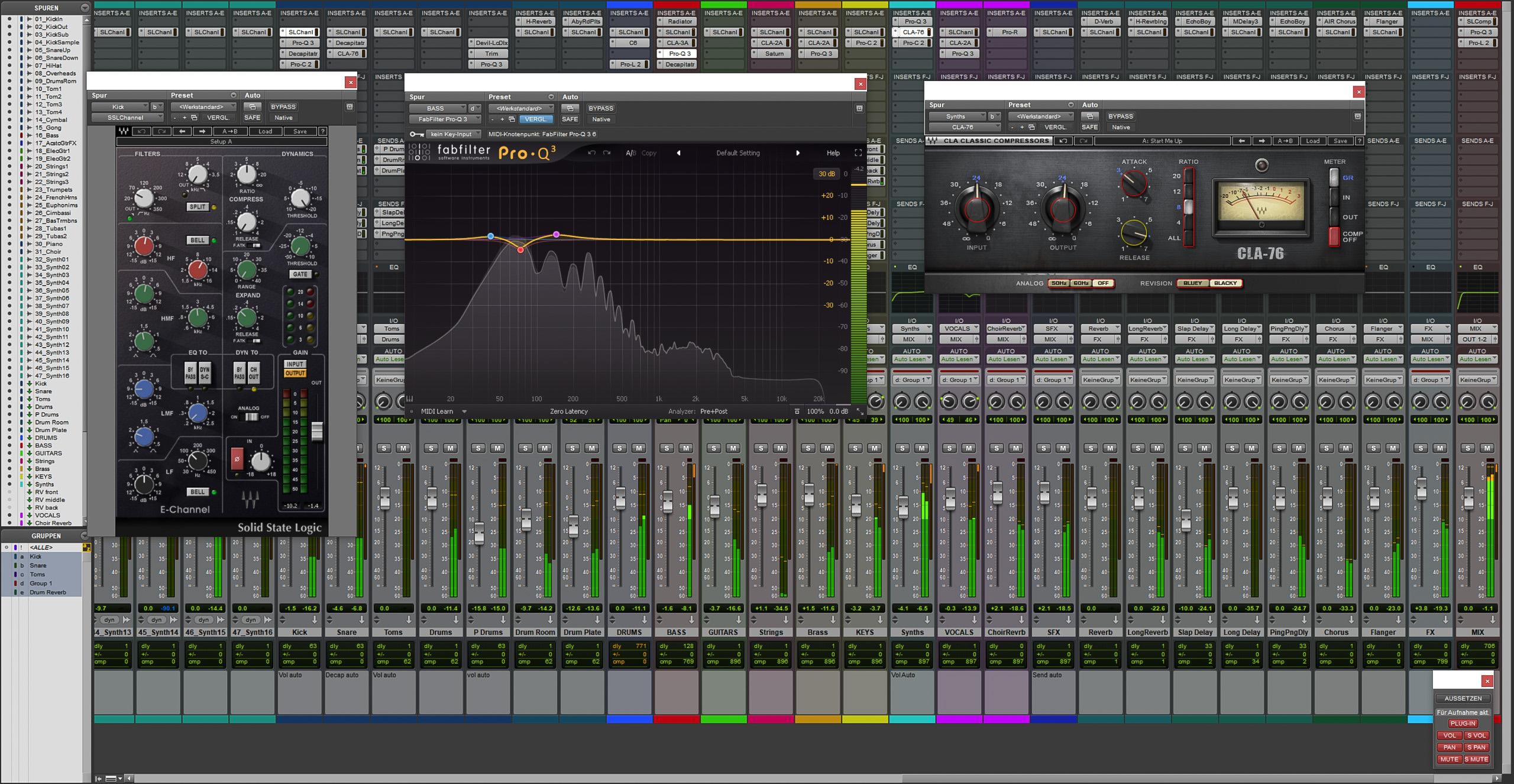Open FabFilter Pro-Q 3 plugin selector dropdown

pos(445,119)
